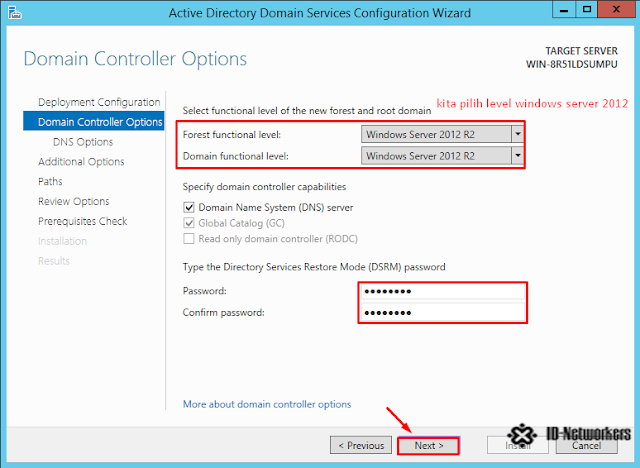Maximize the wizard window

[x=587, y=9]
